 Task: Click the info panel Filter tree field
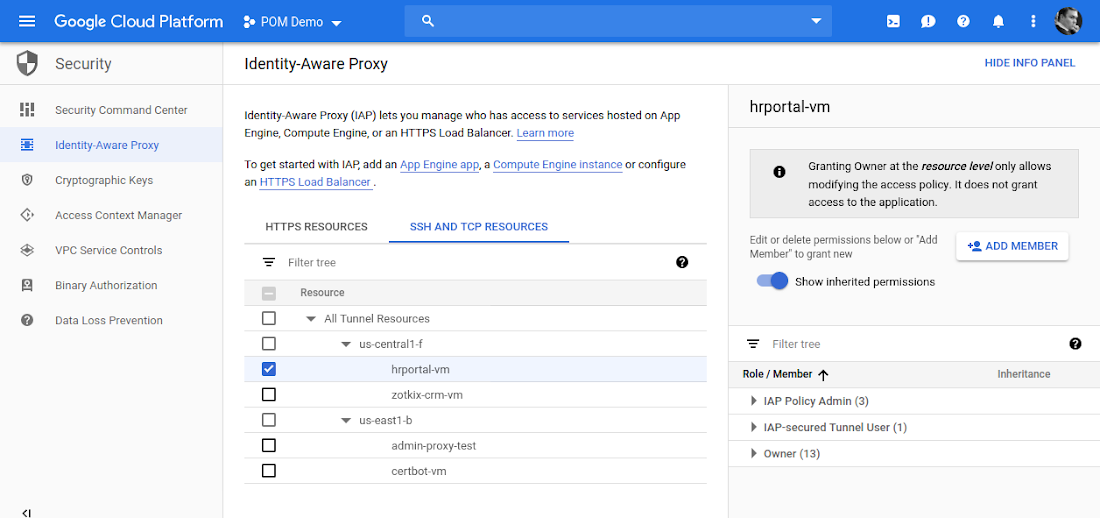point(915,344)
